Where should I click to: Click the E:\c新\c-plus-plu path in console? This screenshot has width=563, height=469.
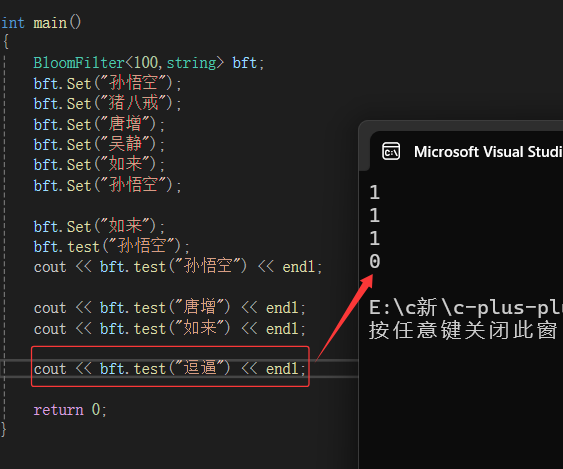(x=466, y=308)
